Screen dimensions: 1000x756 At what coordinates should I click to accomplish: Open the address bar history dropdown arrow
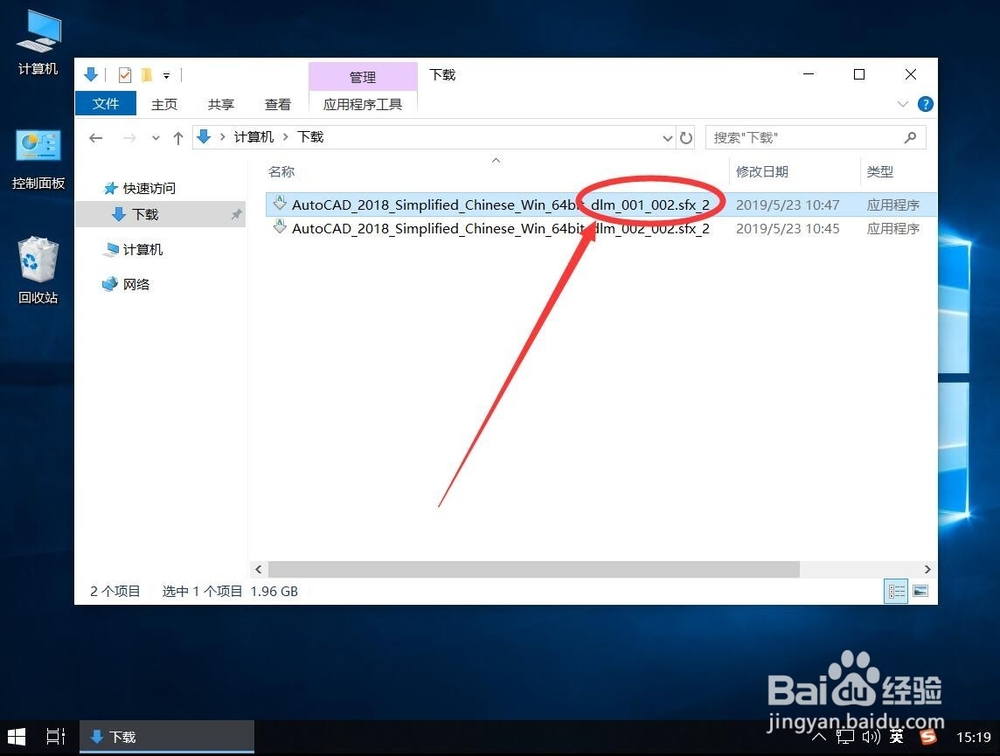[x=667, y=137]
